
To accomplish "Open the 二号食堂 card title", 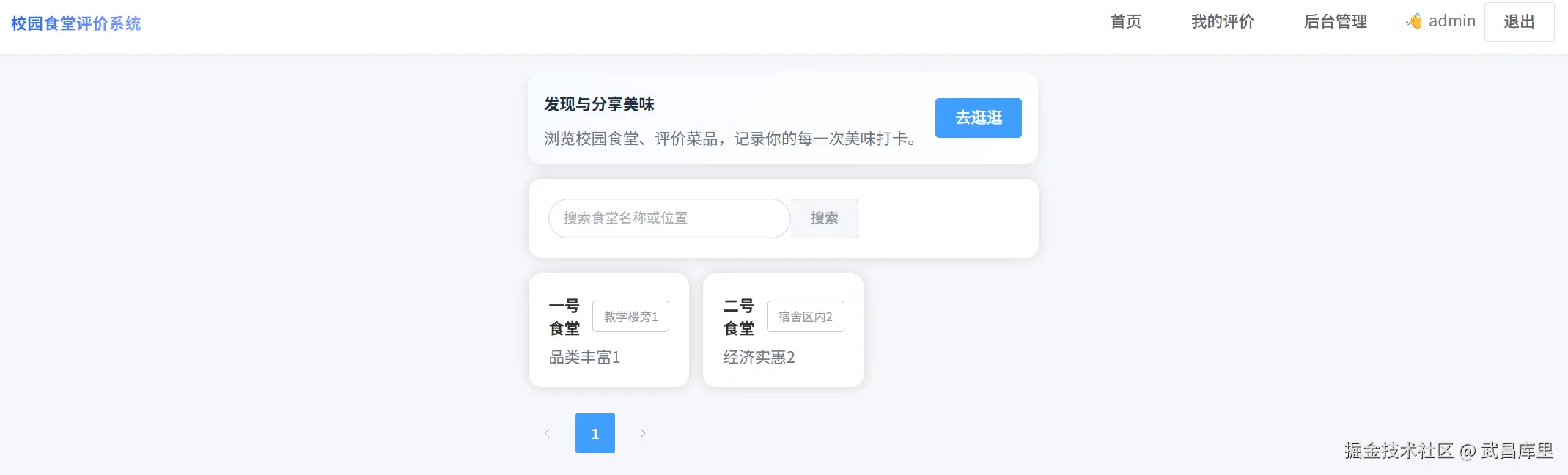I will tap(739, 317).
